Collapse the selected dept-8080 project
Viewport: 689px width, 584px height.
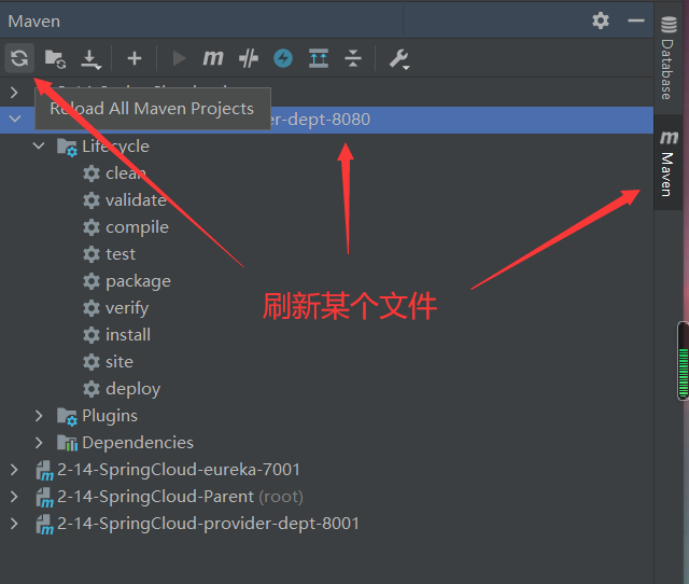pyautogui.click(x=15, y=119)
